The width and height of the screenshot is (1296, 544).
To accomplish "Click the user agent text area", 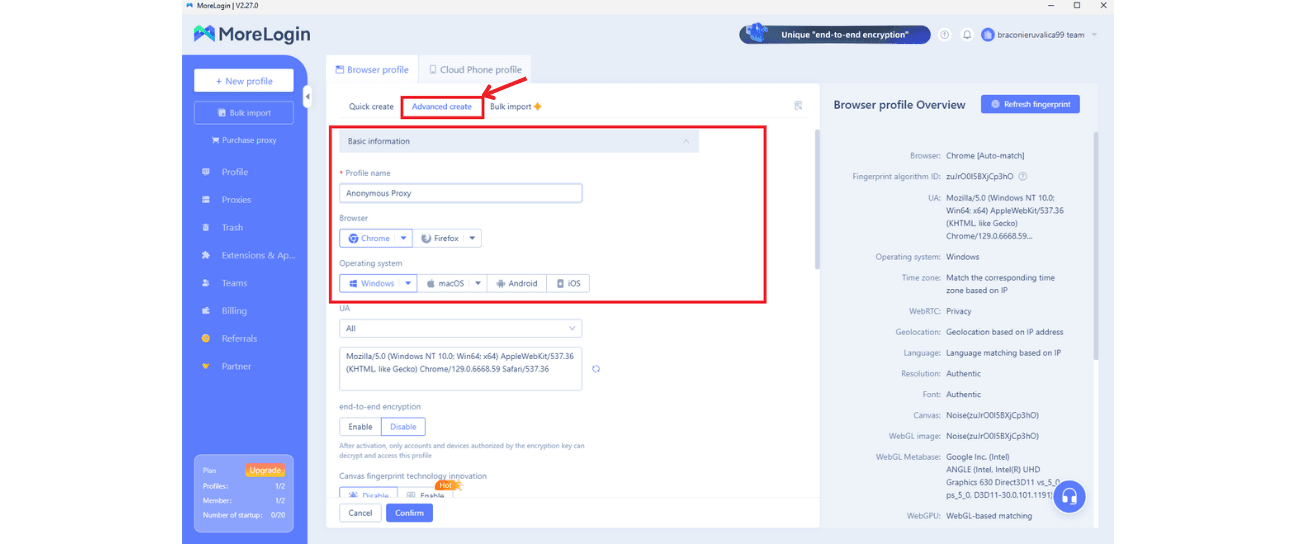I will coord(460,369).
